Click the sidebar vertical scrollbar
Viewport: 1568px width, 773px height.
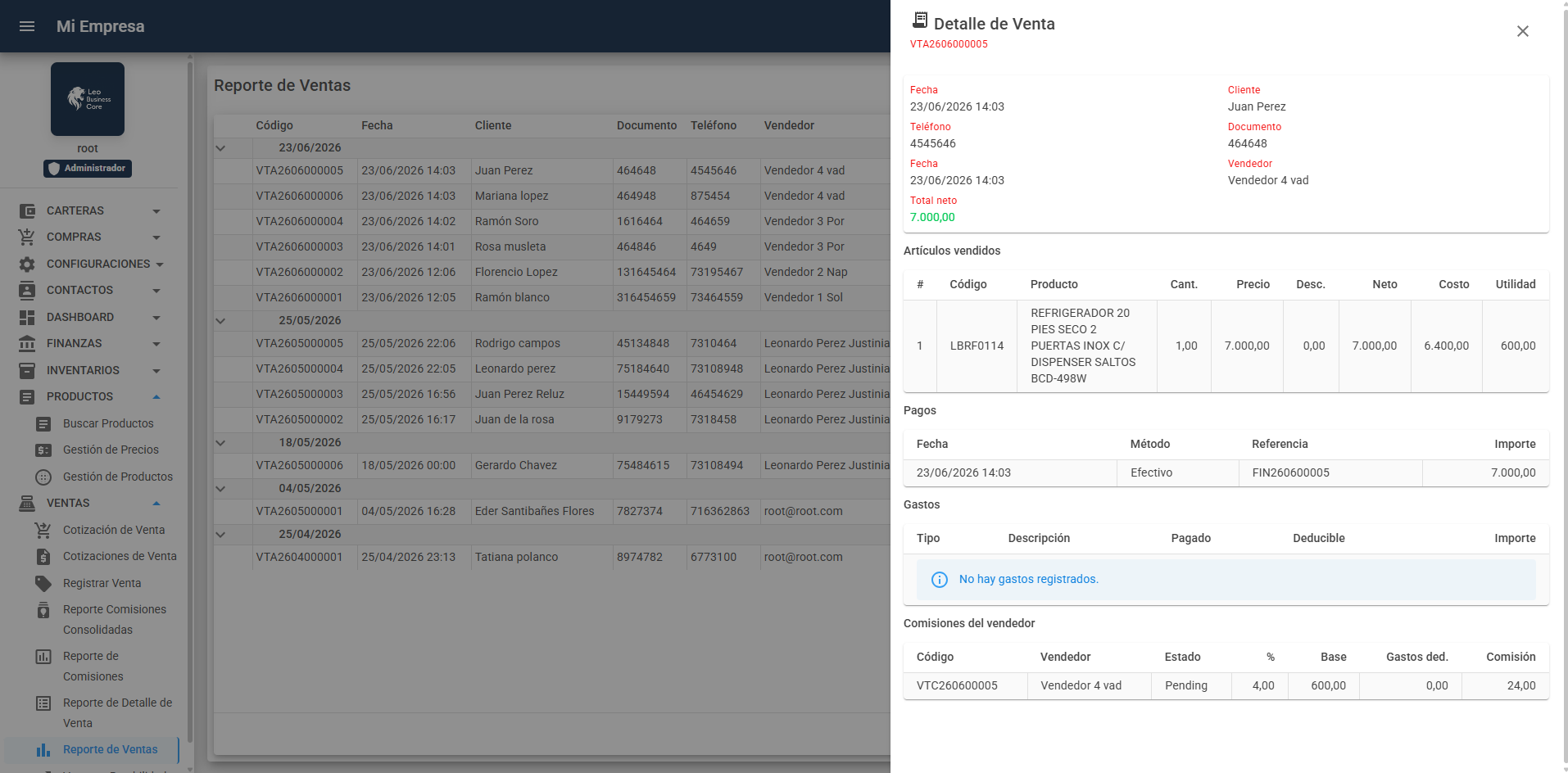190,401
